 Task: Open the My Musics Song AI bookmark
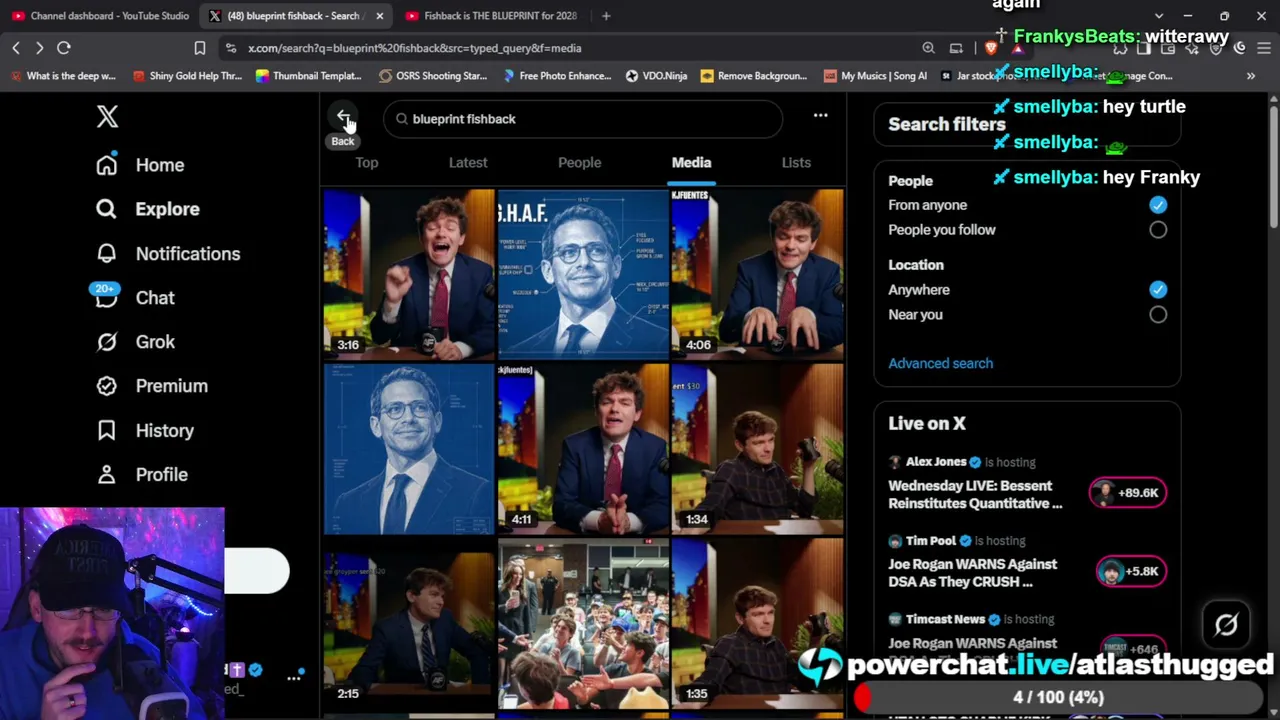[876, 76]
